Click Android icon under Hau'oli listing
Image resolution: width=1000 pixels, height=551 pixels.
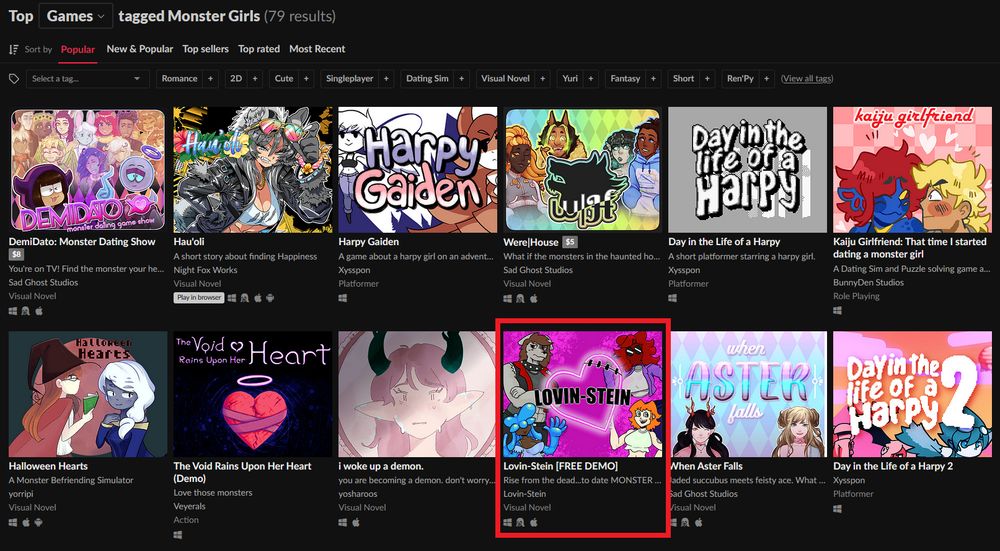pos(270,298)
